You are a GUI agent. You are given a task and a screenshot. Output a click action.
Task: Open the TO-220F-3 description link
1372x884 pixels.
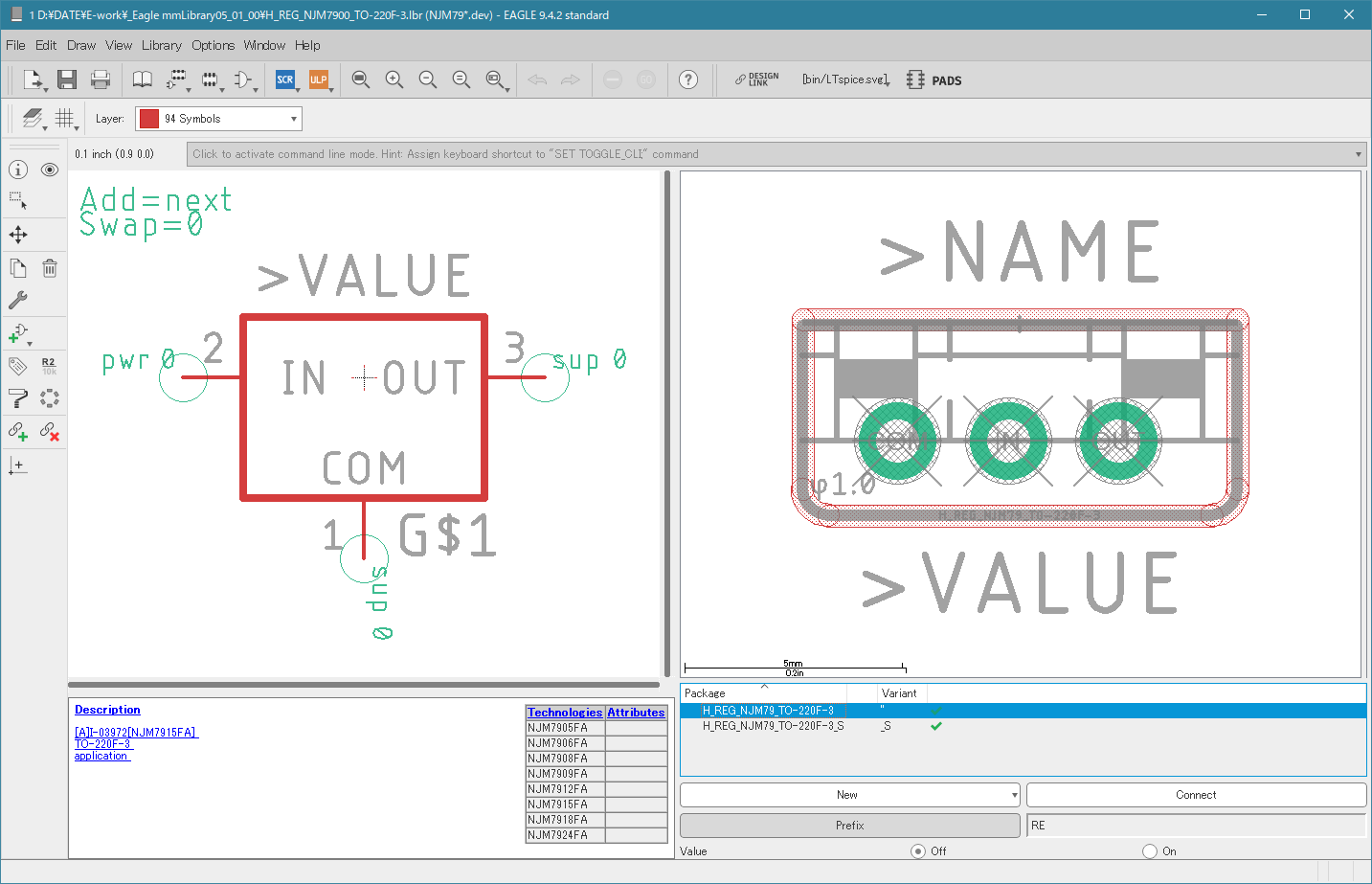click(103, 744)
